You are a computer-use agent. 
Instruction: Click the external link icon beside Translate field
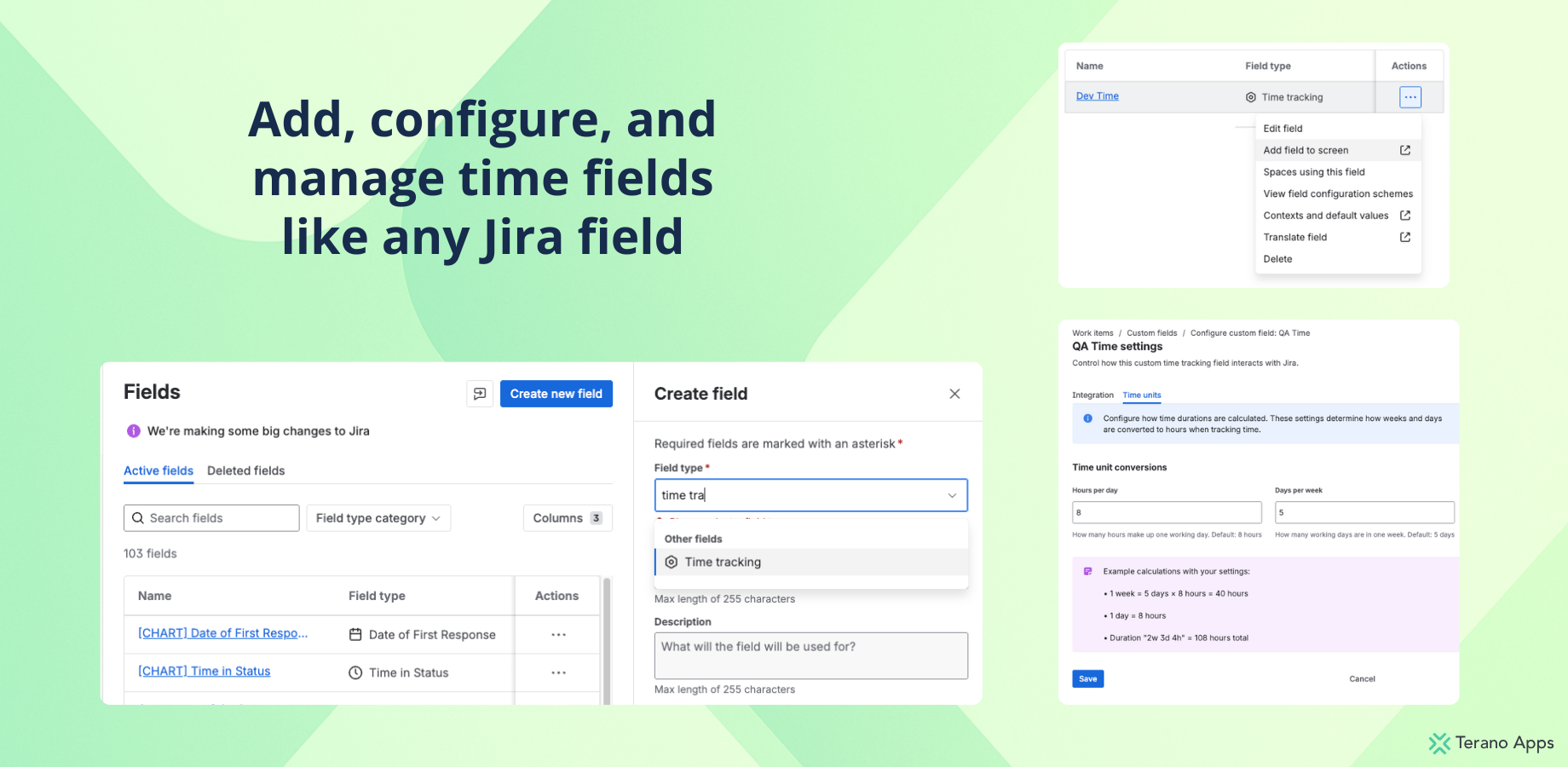click(x=1404, y=237)
